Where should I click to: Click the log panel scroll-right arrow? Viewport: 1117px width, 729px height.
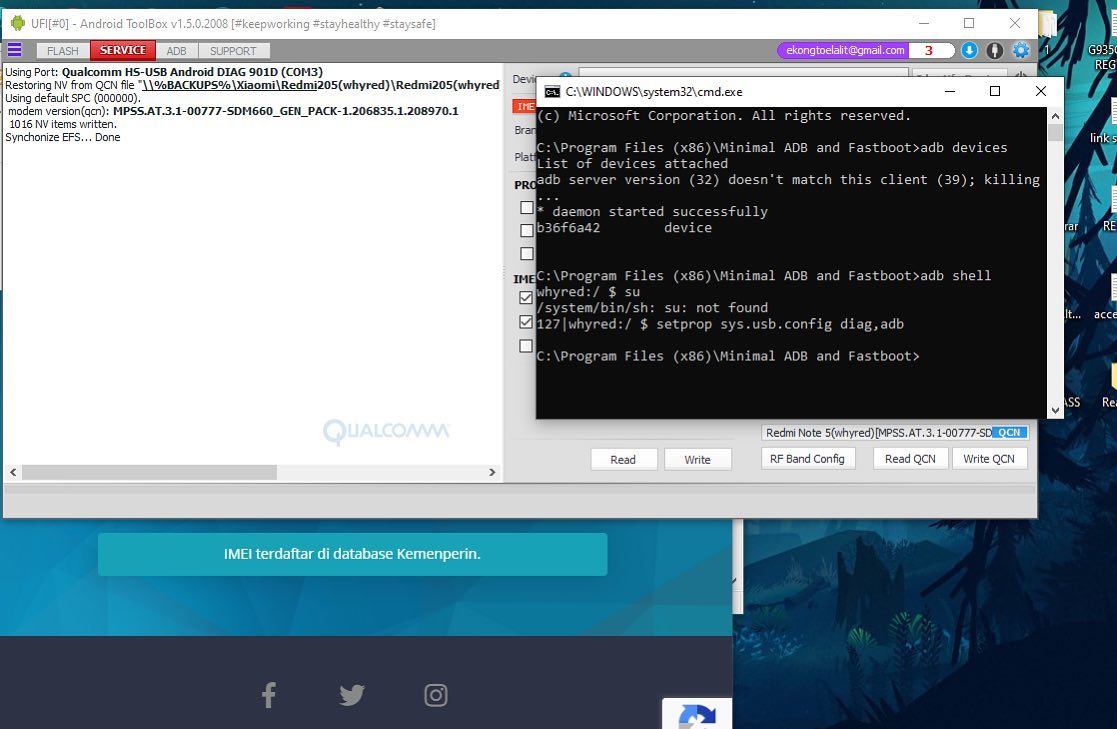tap(492, 472)
